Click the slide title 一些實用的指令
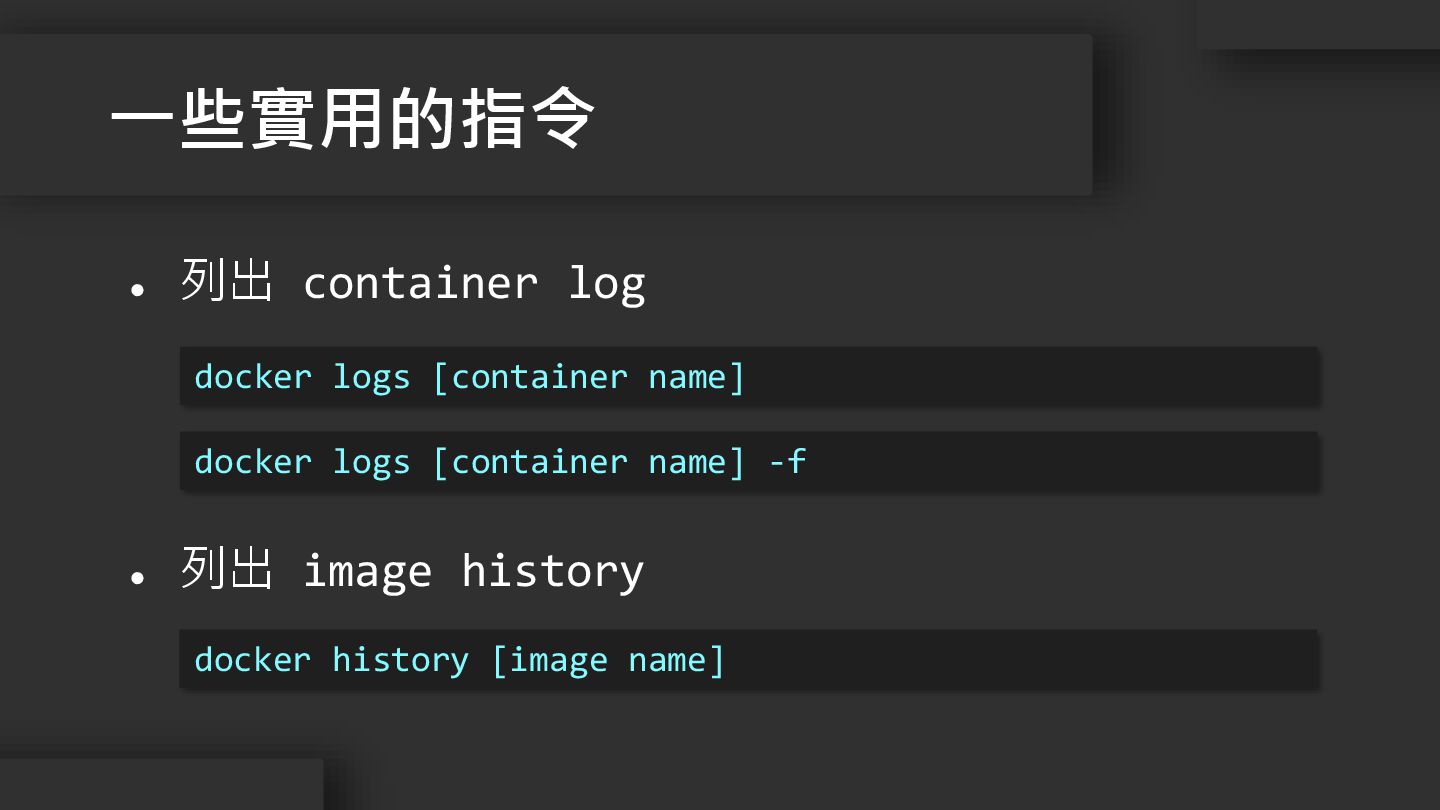 click(352, 118)
